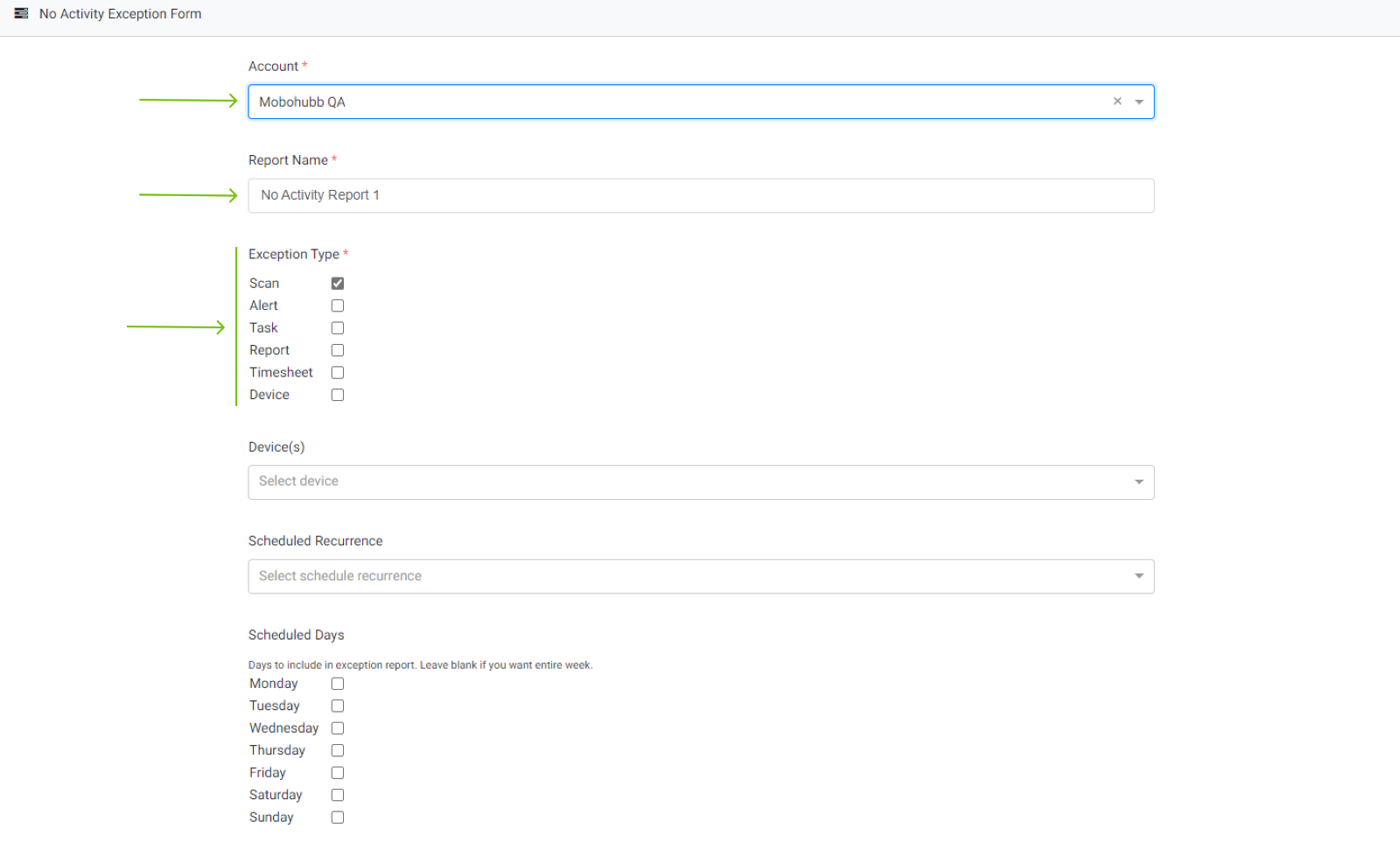Tick the Report exception type checkbox
The width and height of the screenshot is (1400, 843).
[x=338, y=350]
